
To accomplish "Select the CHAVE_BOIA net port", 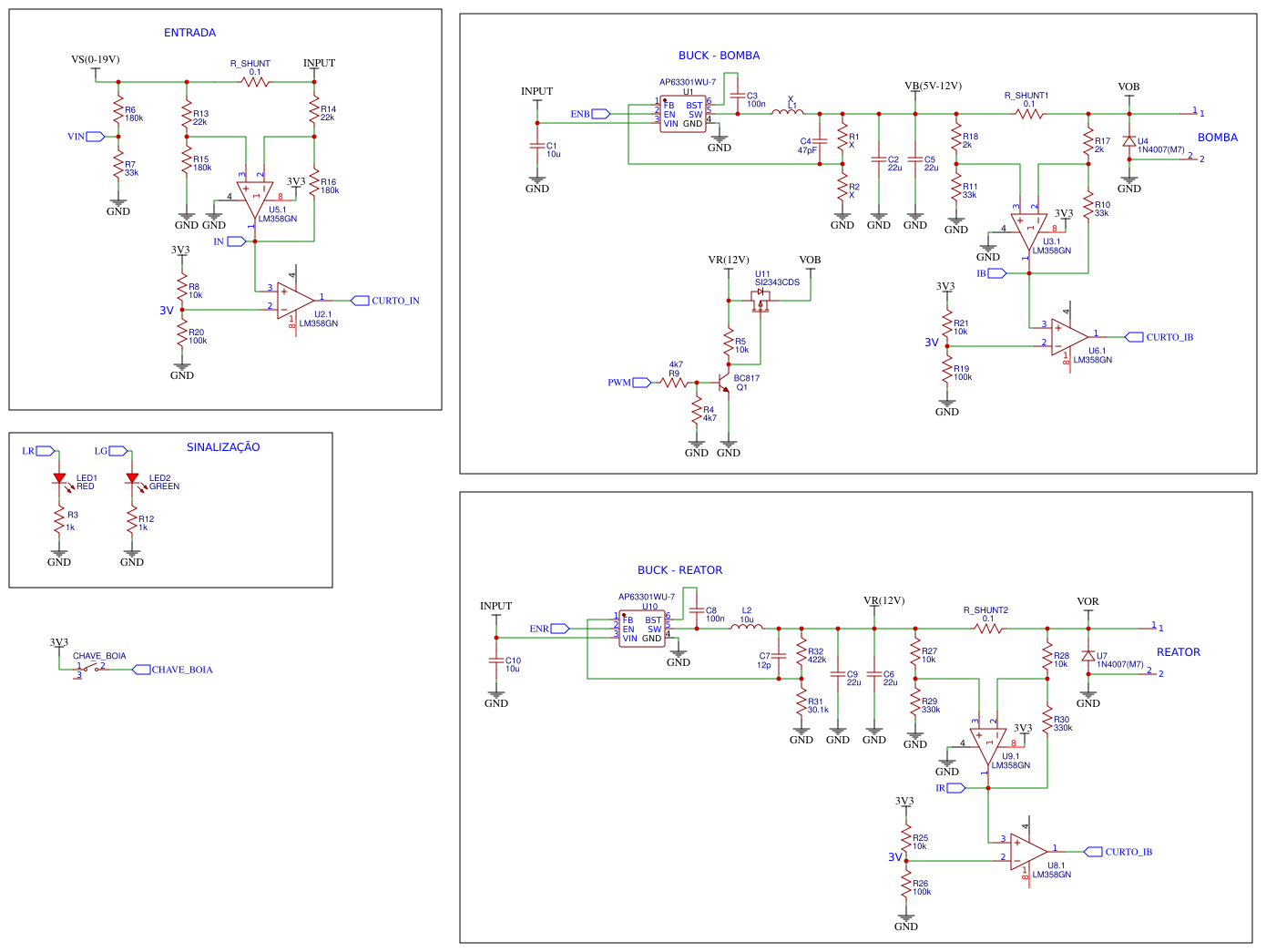I will click(x=173, y=670).
